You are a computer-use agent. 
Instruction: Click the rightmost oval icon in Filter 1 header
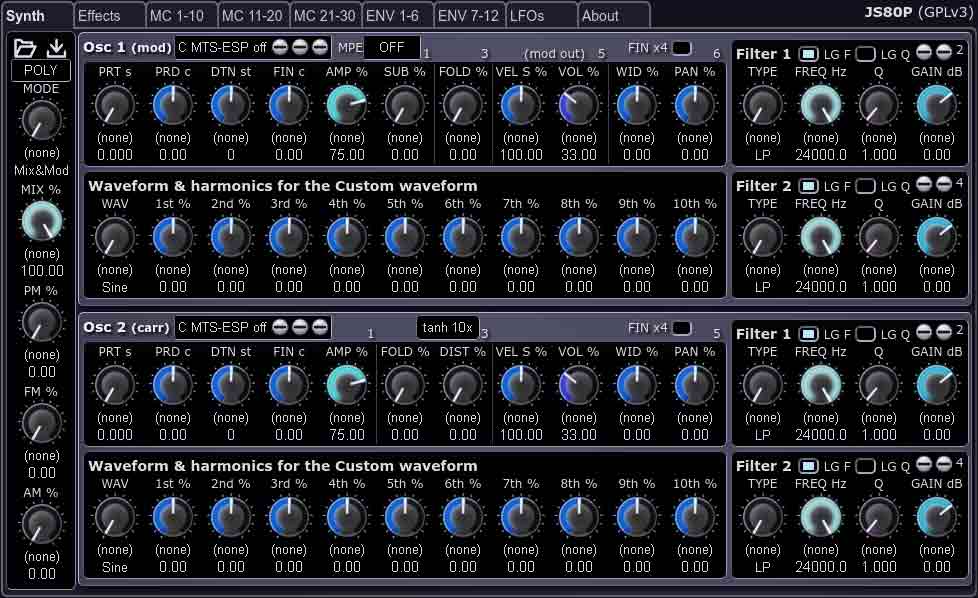tap(944, 53)
